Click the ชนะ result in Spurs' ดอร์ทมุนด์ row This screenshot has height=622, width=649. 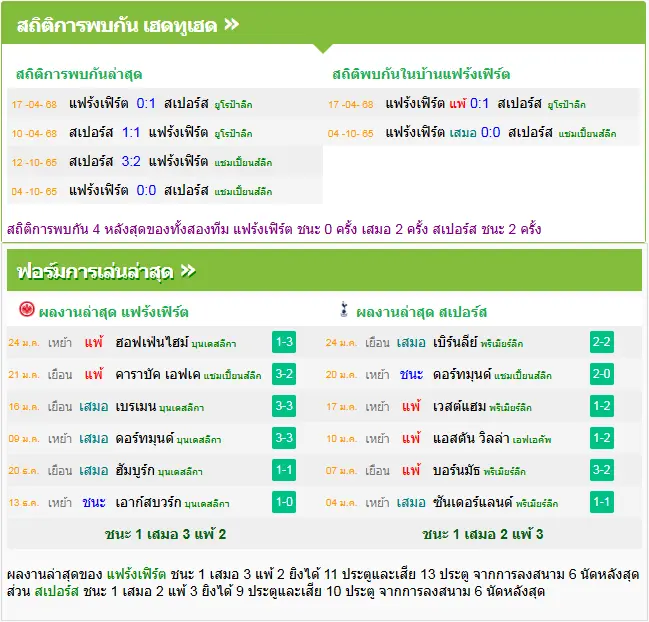pyautogui.click(x=411, y=374)
